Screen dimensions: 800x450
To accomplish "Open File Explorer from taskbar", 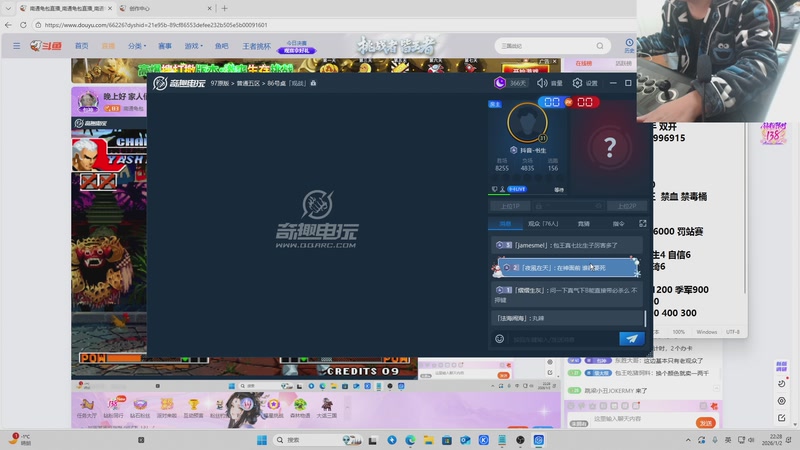I will (x=429, y=440).
